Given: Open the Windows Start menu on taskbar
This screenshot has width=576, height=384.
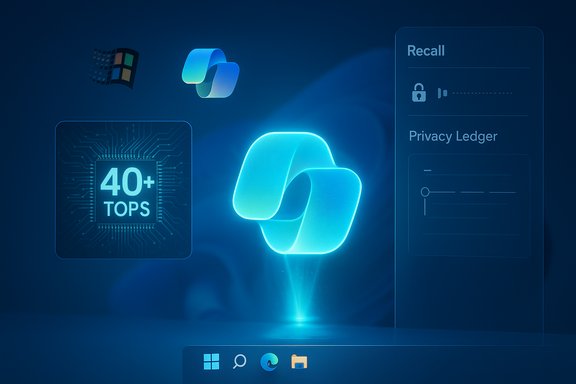Looking at the screenshot, I should tap(211, 362).
